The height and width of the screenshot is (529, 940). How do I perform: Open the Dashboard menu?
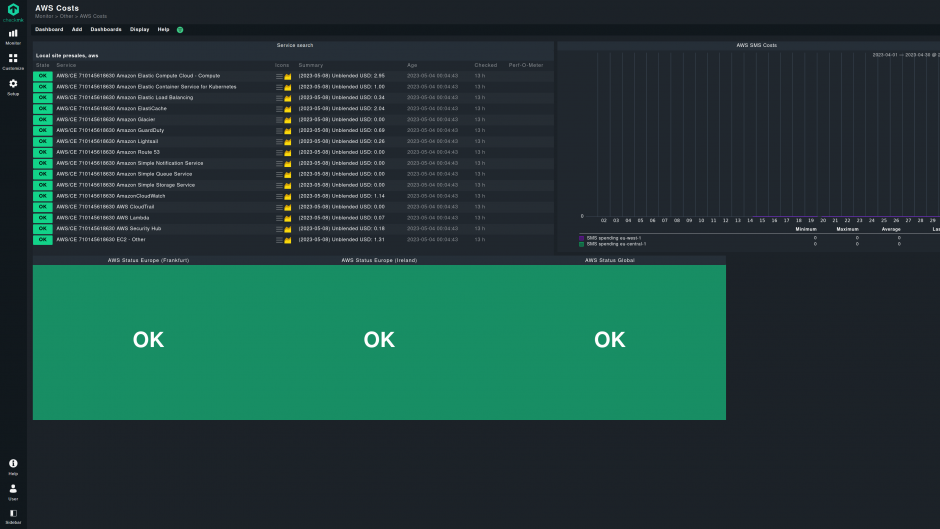[49, 29]
